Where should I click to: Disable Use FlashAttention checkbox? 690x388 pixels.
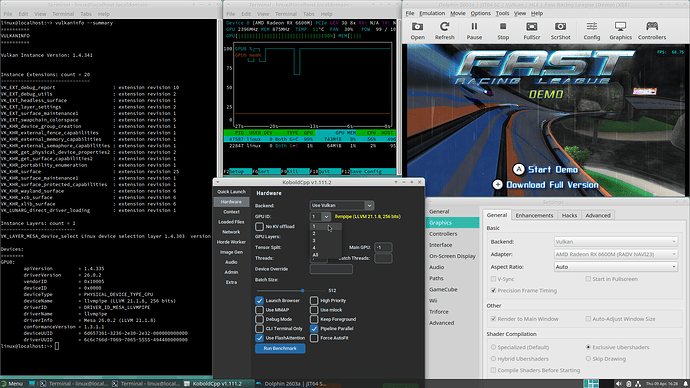259,338
